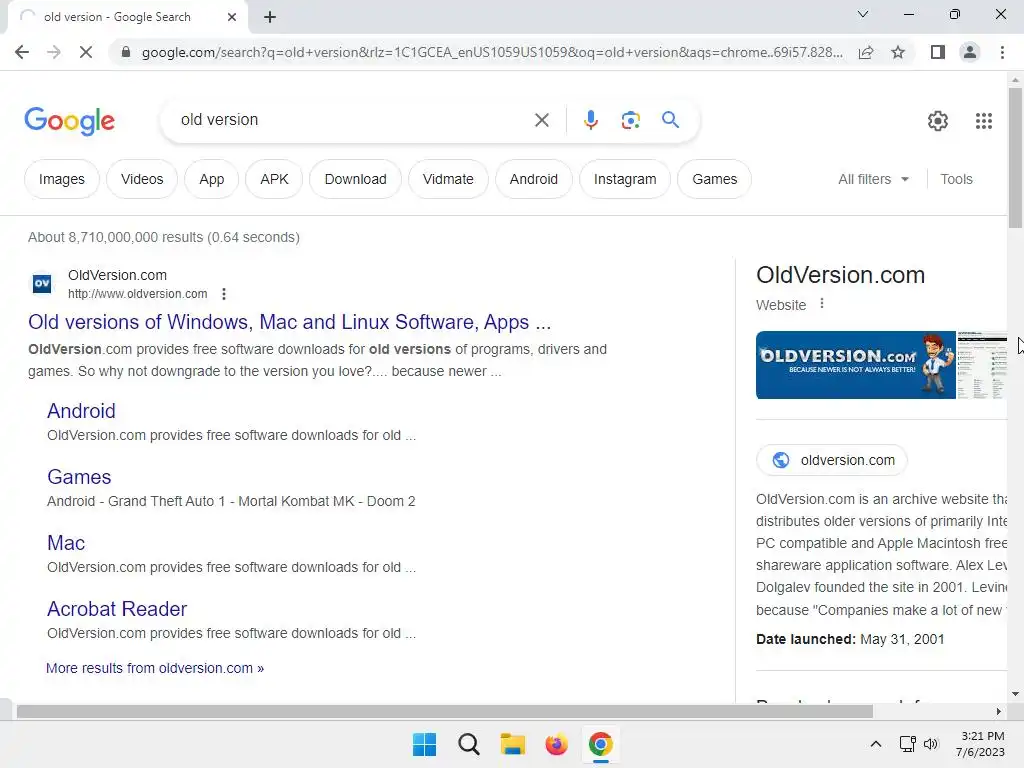View site information via the lock icon
1024x768 pixels.
click(126, 52)
